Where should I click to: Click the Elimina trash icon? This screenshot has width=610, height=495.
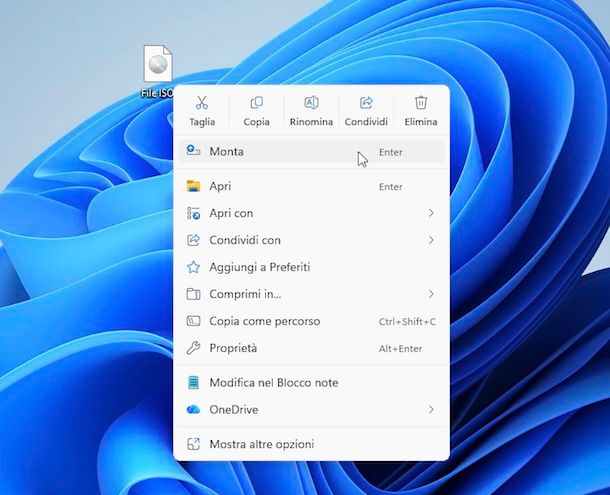coord(421,103)
